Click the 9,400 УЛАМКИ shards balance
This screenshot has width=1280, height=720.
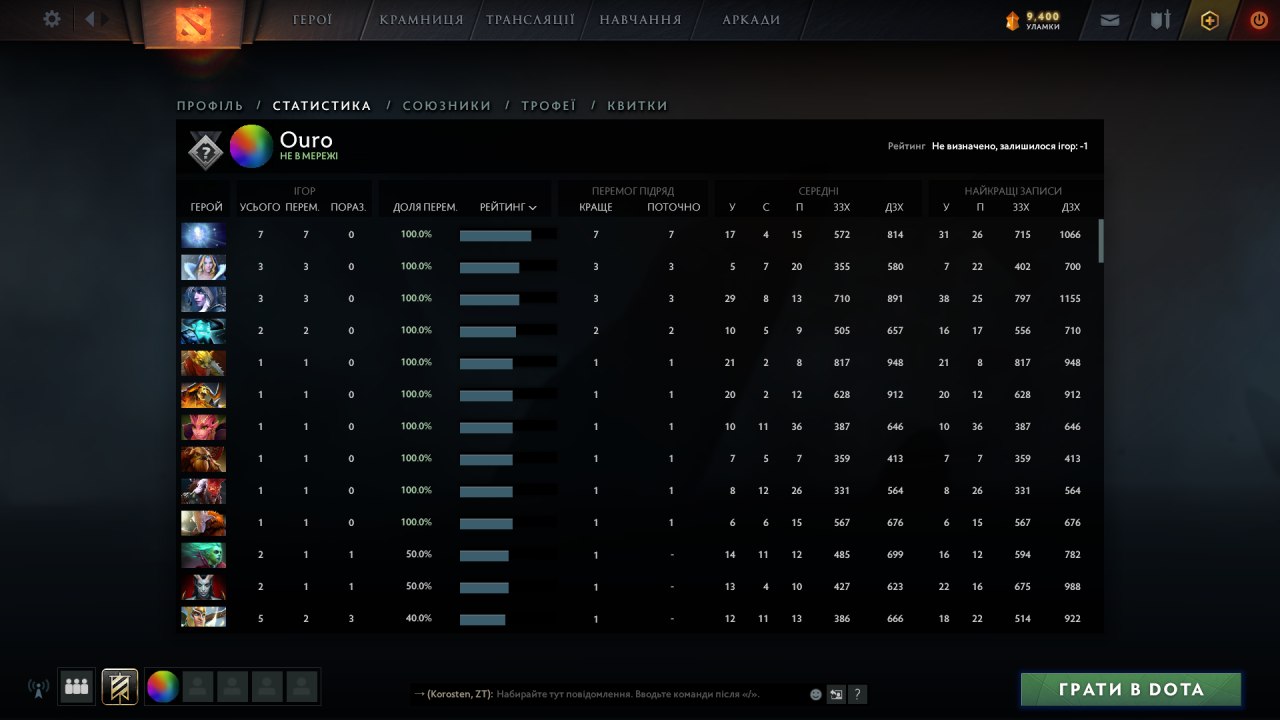click(x=1042, y=20)
